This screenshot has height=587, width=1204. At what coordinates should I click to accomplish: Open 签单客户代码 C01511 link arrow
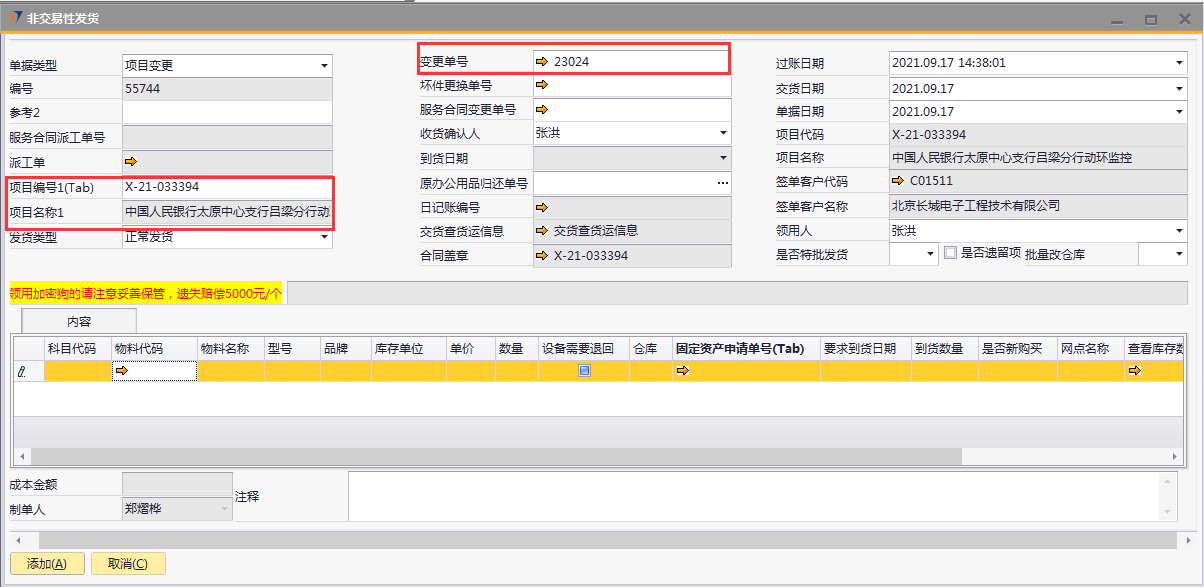tap(897, 181)
